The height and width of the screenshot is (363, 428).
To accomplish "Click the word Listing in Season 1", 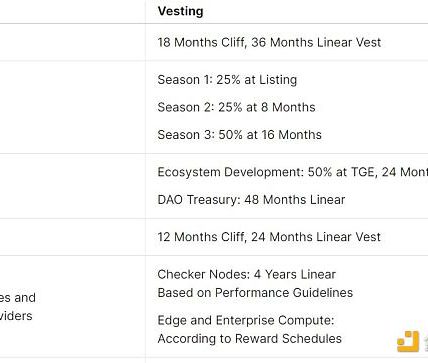I will [x=278, y=80].
